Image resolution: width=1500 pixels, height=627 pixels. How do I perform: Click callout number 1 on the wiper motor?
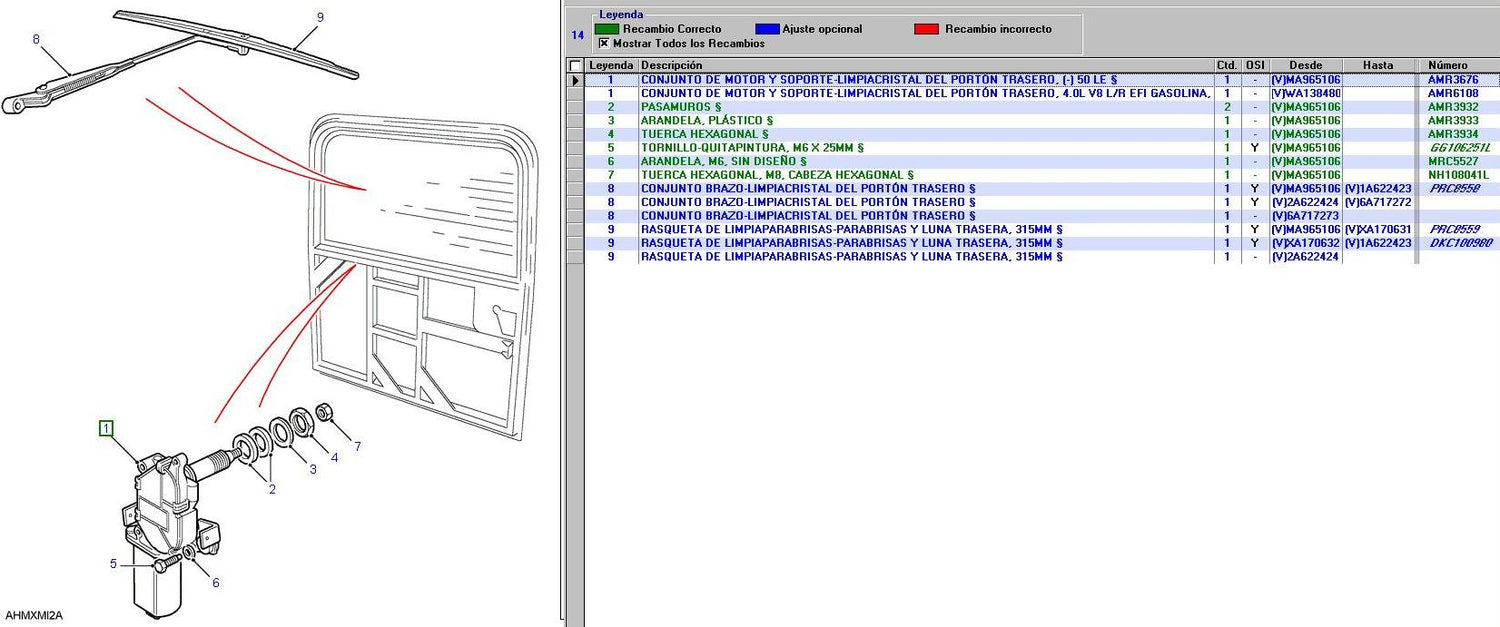tap(106, 429)
